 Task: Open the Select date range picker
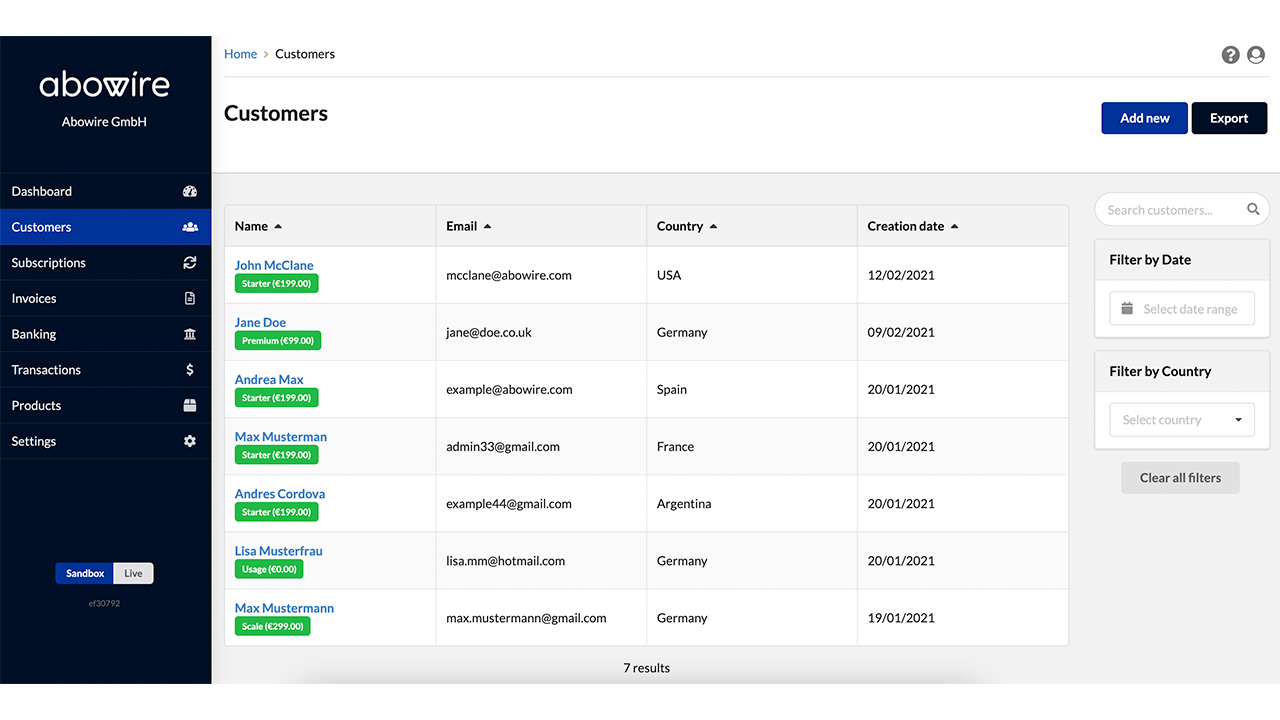point(1181,309)
